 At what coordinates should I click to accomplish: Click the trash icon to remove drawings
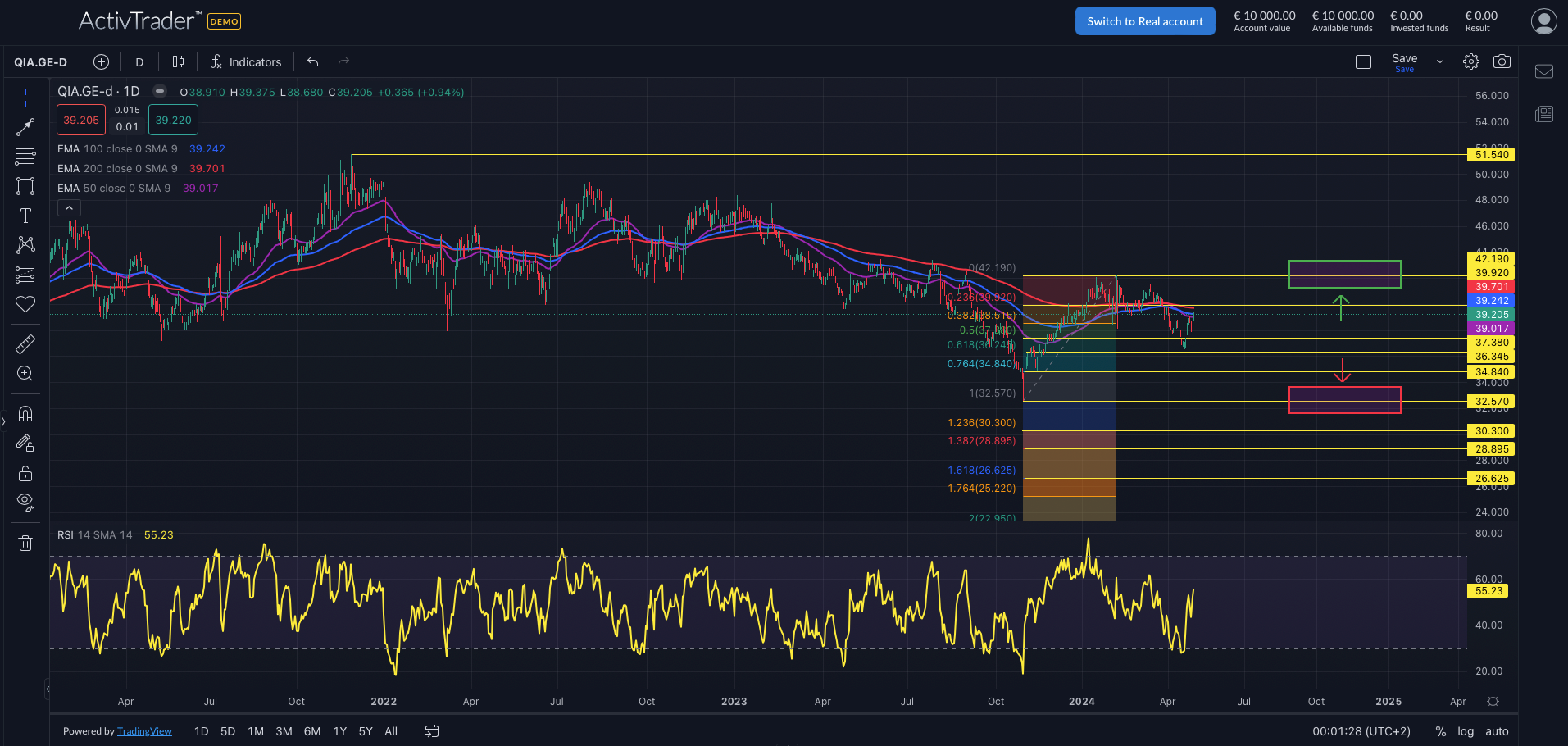[25, 543]
